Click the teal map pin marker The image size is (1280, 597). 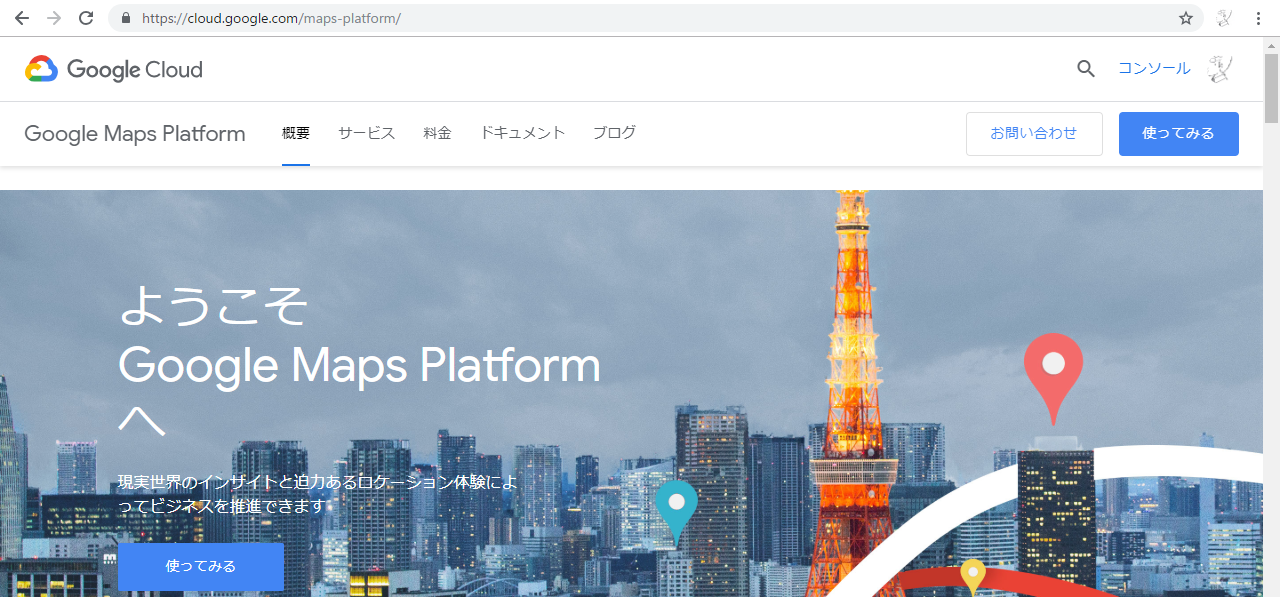pyautogui.click(x=676, y=511)
